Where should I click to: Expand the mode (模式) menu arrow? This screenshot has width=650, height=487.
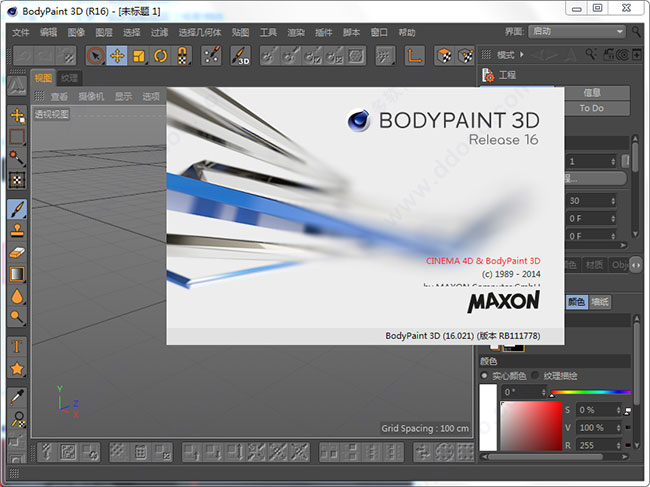tap(521, 54)
